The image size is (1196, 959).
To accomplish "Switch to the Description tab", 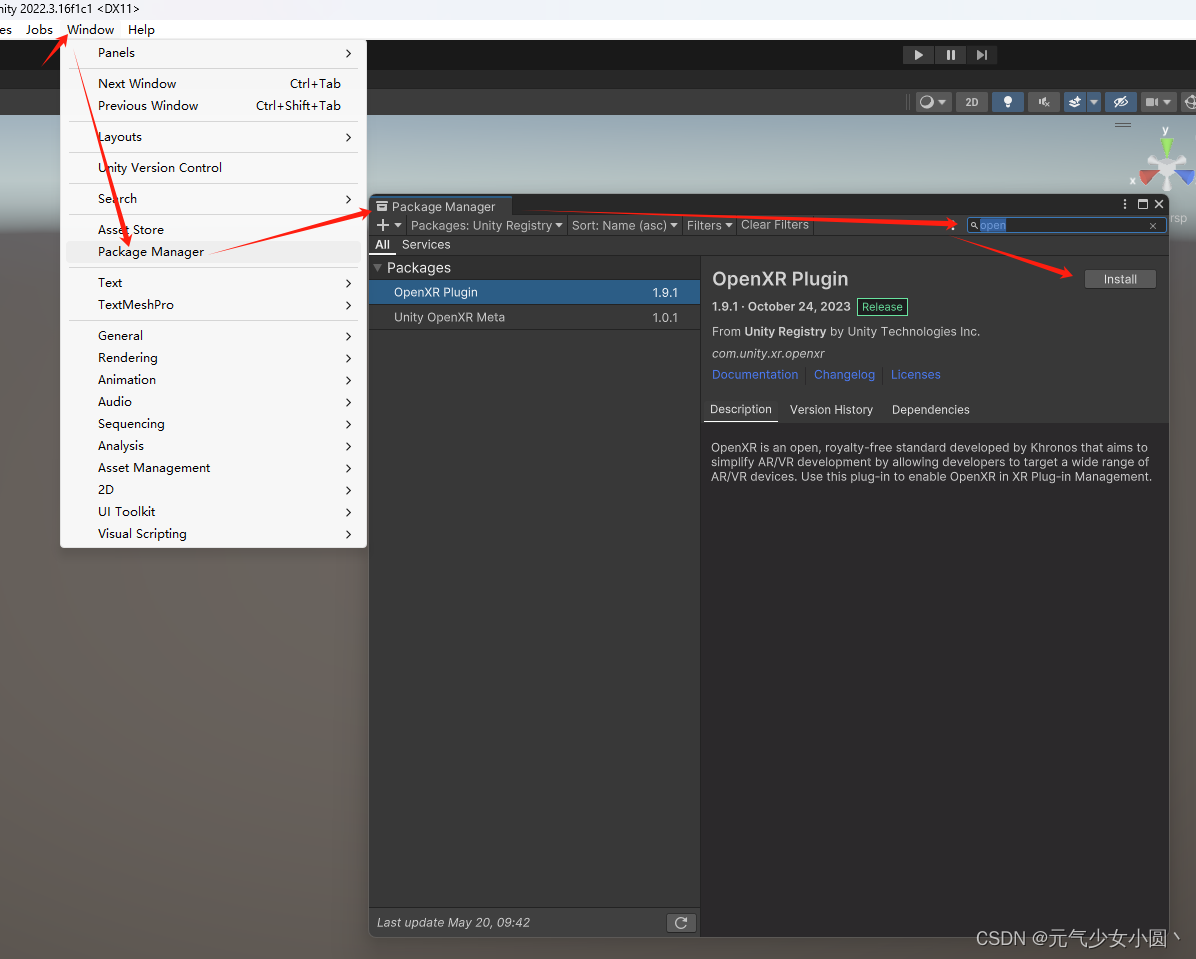I will pos(741,410).
